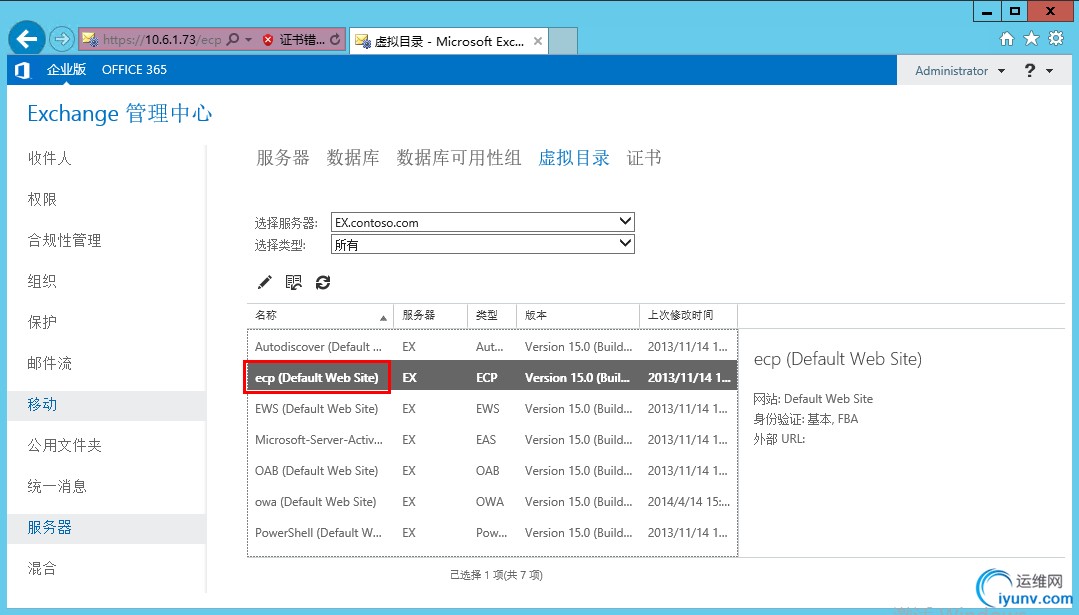Select the ecp (Default Web Site) row
This screenshot has height=615, width=1079.
coord(493,378)
